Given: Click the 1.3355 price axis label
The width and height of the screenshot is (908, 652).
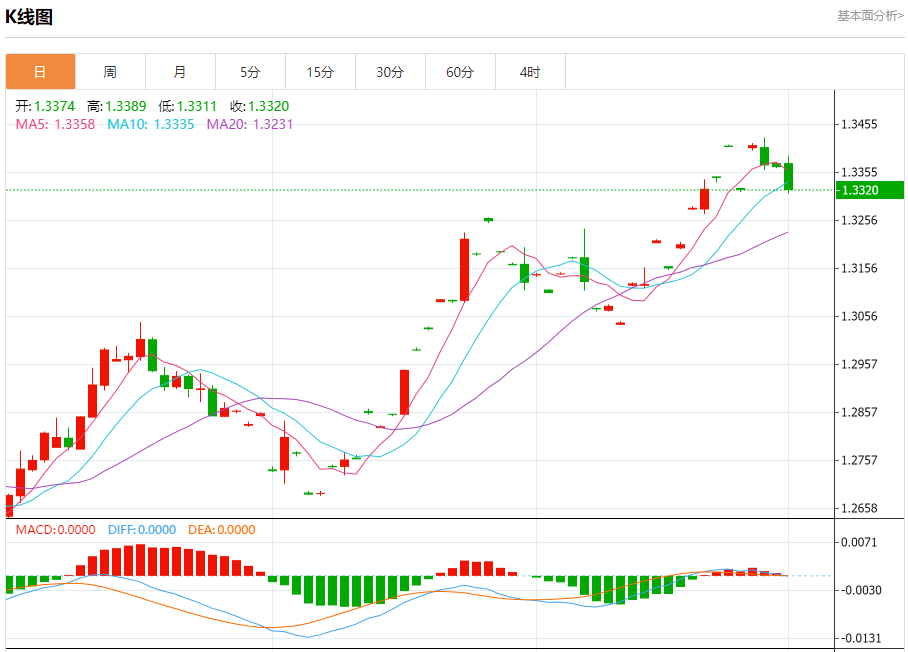Looking at the screenshot, I should point(859,173).
